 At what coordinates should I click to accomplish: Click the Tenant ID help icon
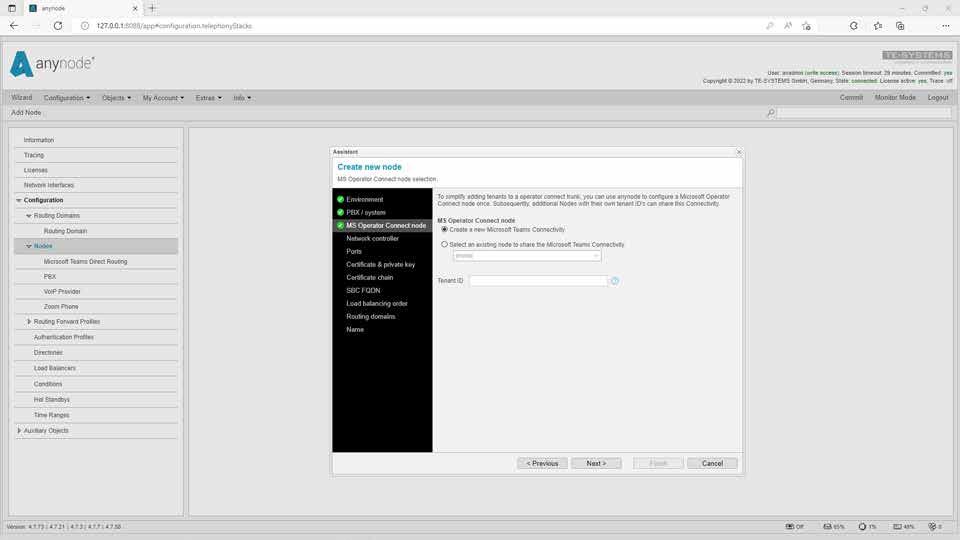(x=615, y=280)
